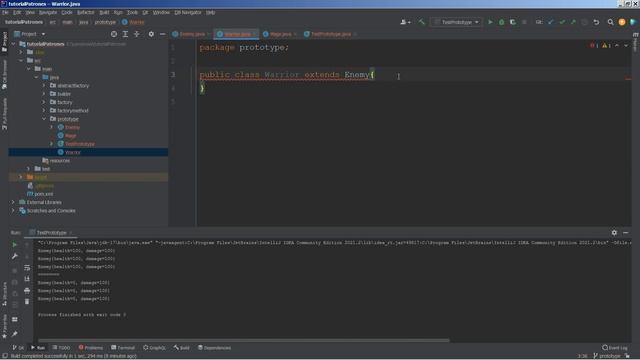Screen dimensions: 640x360
Task: Run with coverage icon in toolbar
Action: 513,22
